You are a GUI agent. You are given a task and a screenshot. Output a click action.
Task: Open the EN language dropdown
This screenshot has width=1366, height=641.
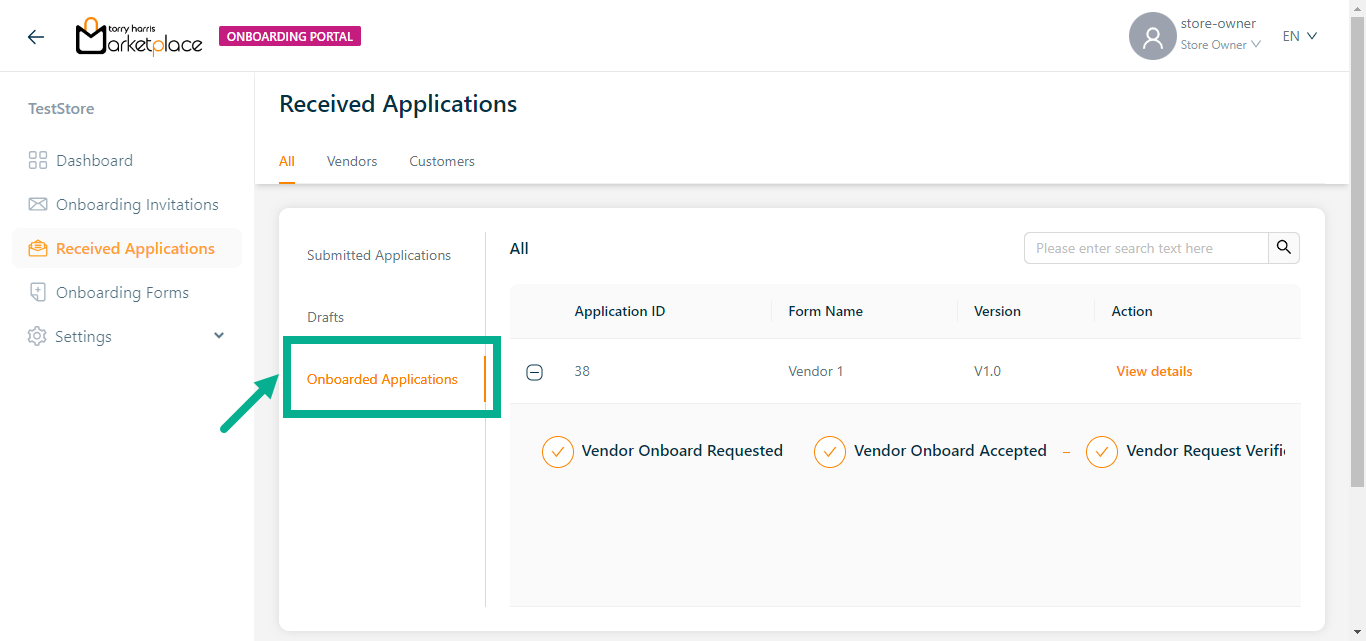tap(1300, 36)
